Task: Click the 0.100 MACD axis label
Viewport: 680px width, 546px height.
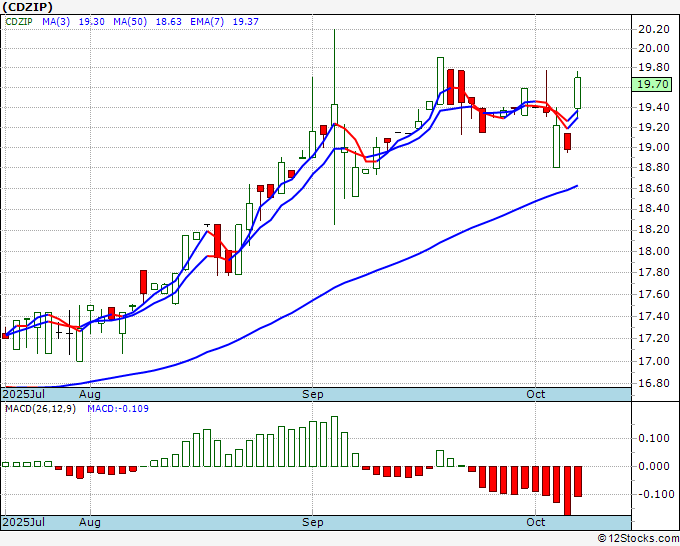Action: (x=654, y=438)
